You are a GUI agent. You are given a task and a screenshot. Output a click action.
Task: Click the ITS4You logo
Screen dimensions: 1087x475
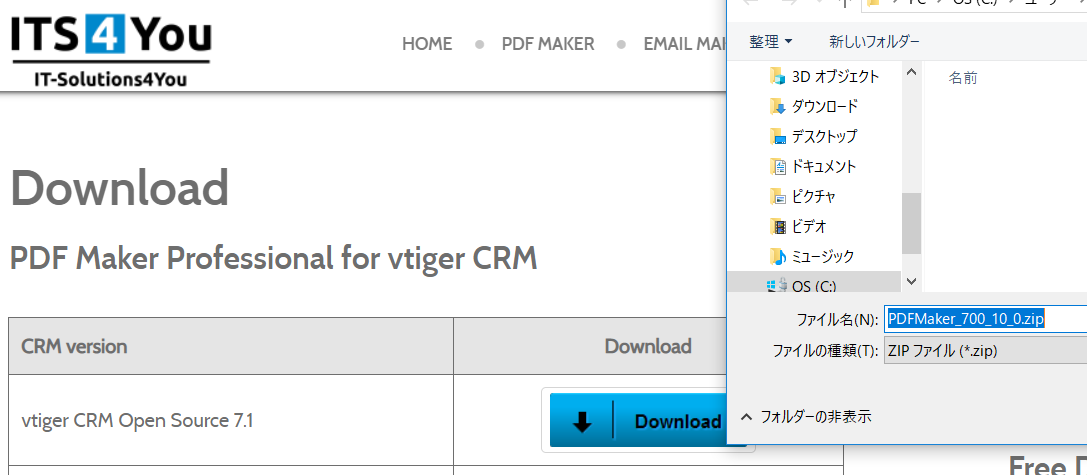[111, 53]
